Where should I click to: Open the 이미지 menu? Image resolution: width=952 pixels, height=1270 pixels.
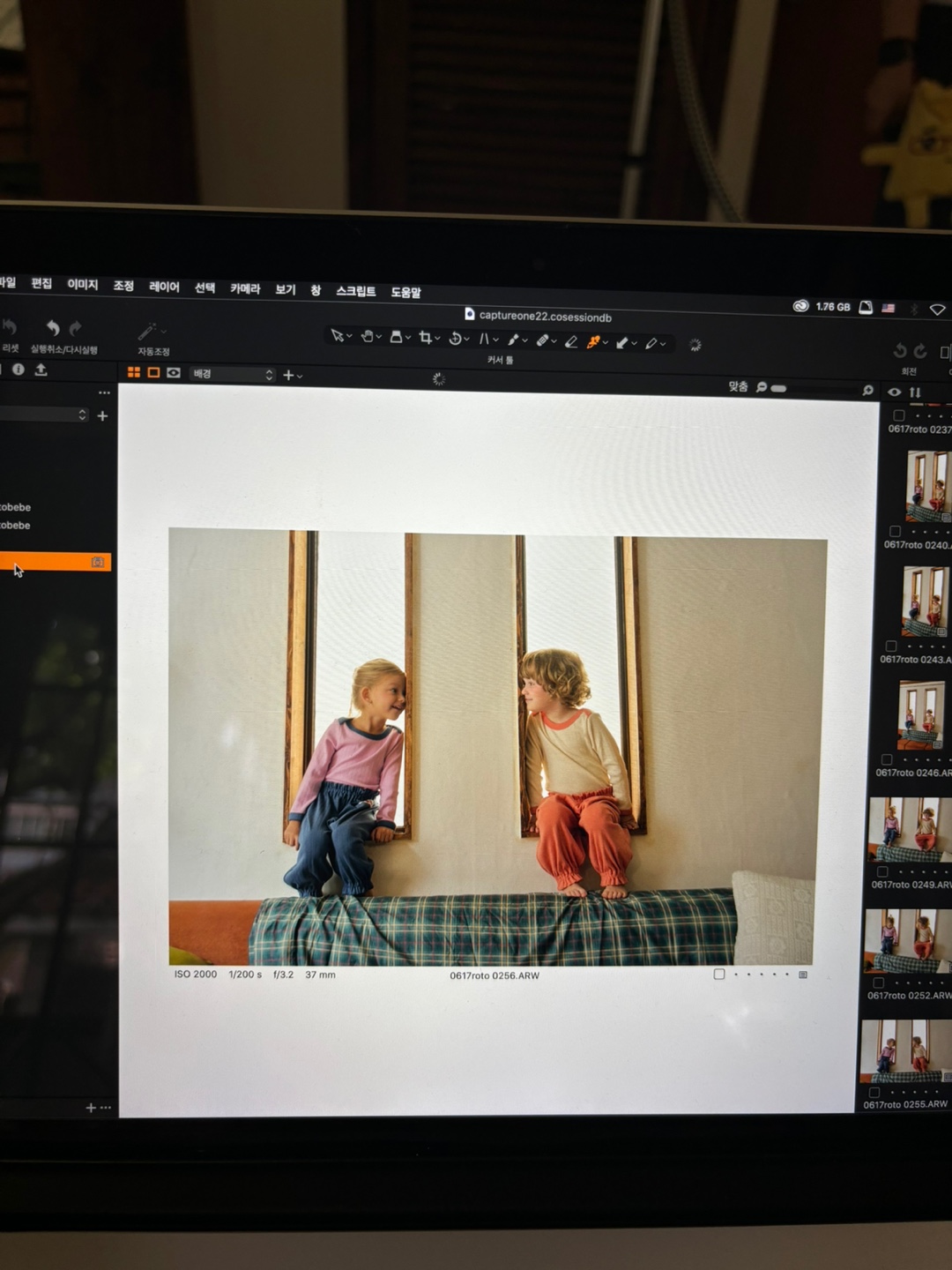(82, 284)
